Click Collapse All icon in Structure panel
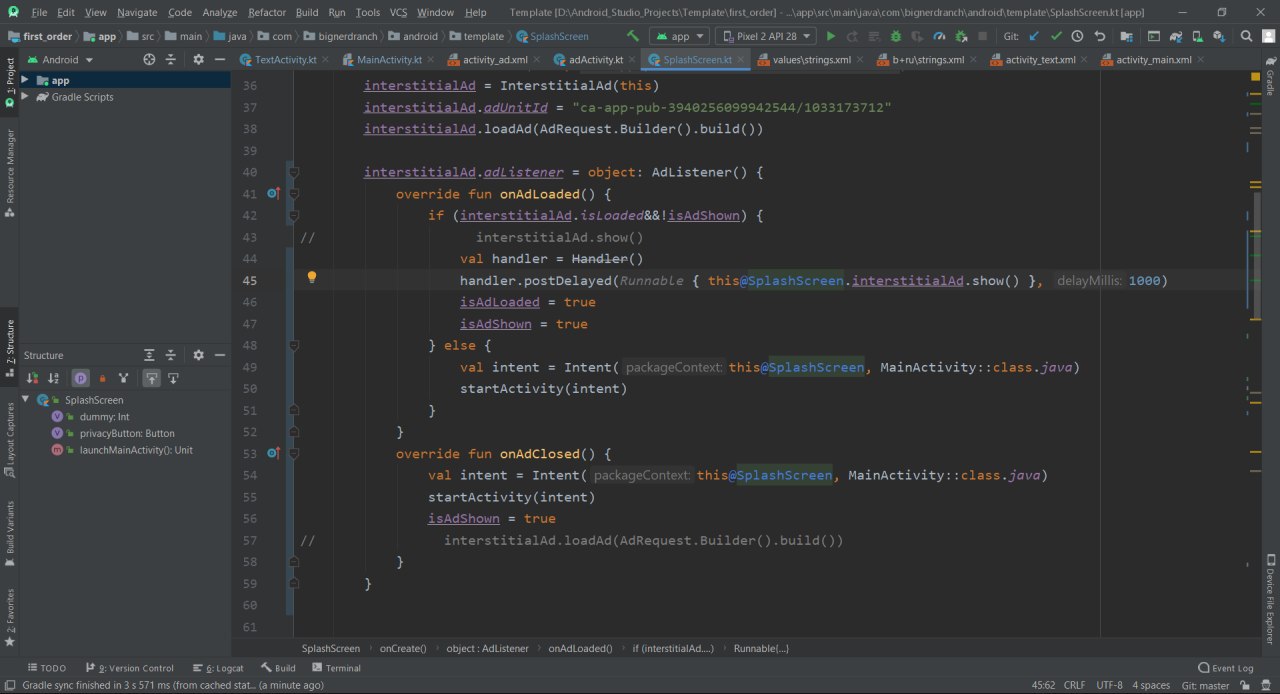The image size is (1280, 694). click(171, 355)
